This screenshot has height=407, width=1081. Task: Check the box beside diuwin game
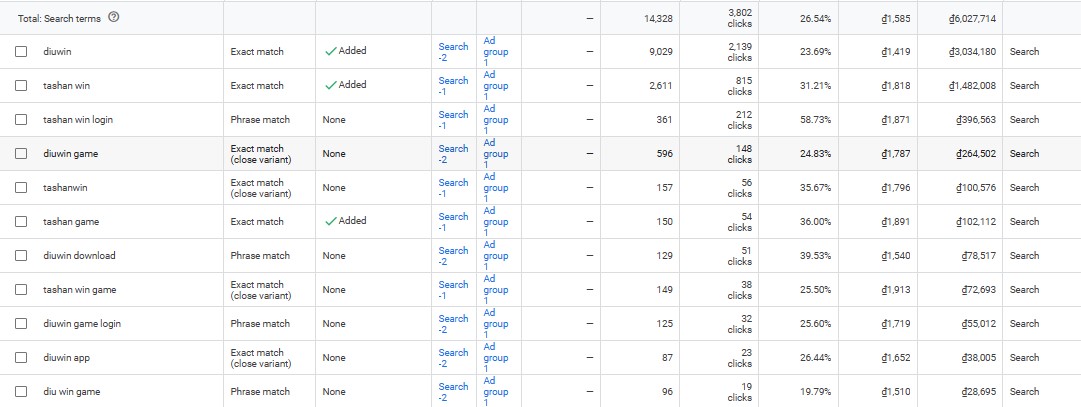pos(21,154)
